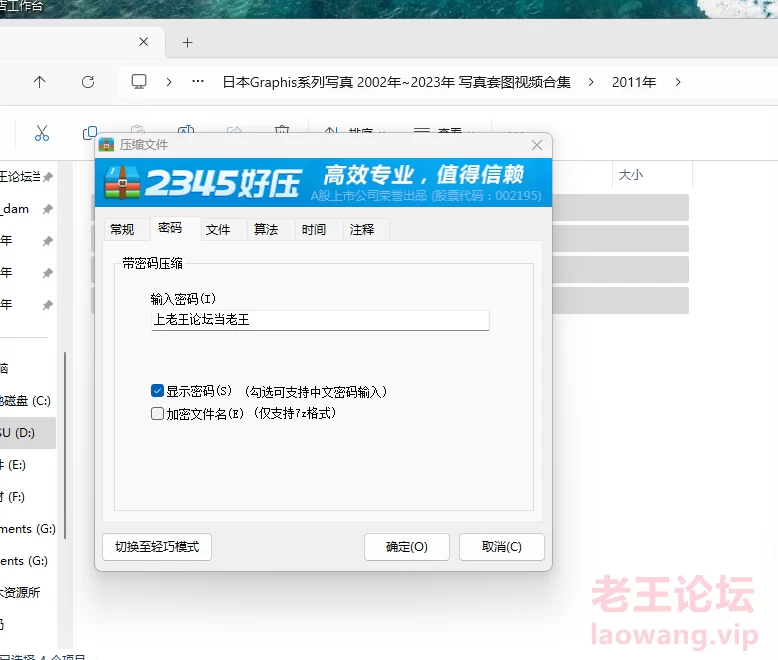Confirm with the 确定(O) button
Screen dimensions: 778x660
pyautogui.click(x=407, y=547)
